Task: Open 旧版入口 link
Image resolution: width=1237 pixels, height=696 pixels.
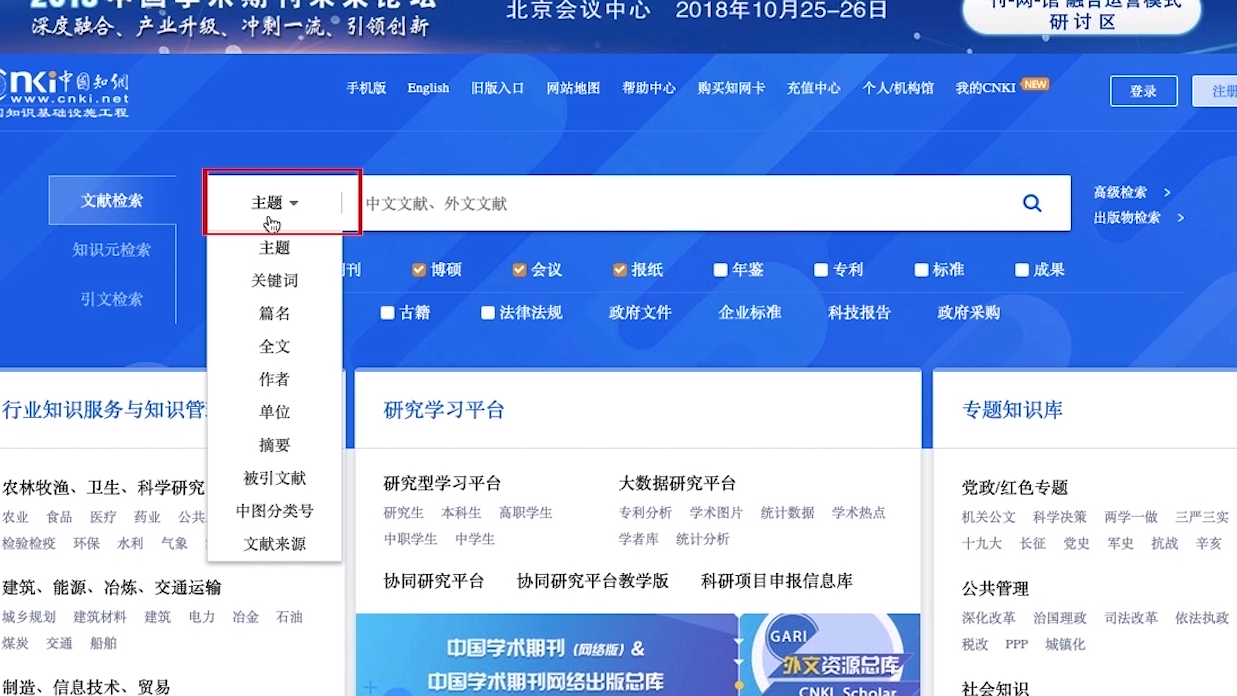Action: click(x=498, y=88)
